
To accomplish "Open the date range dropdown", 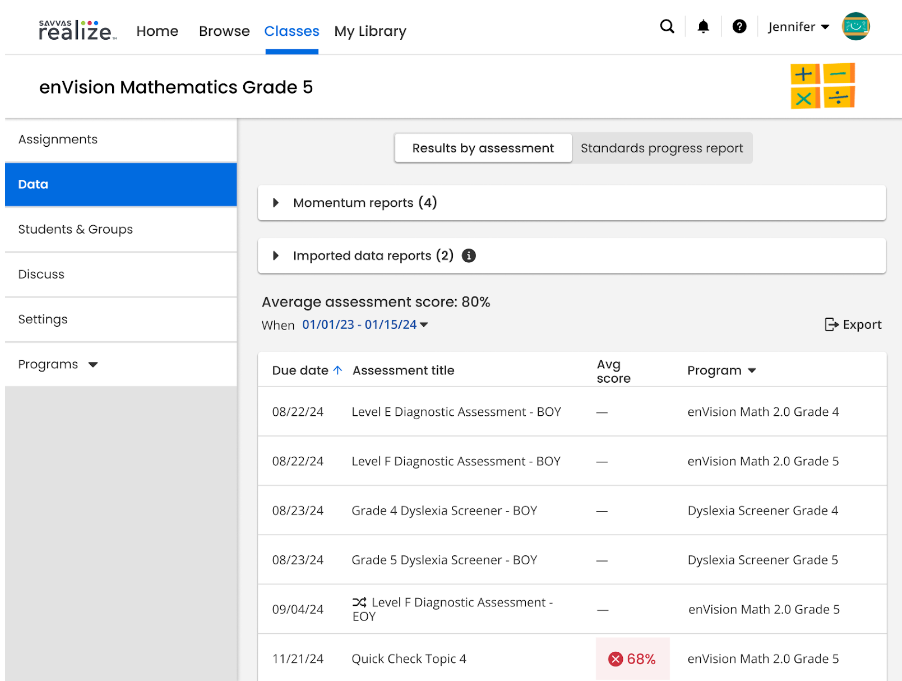I will 365,324.
